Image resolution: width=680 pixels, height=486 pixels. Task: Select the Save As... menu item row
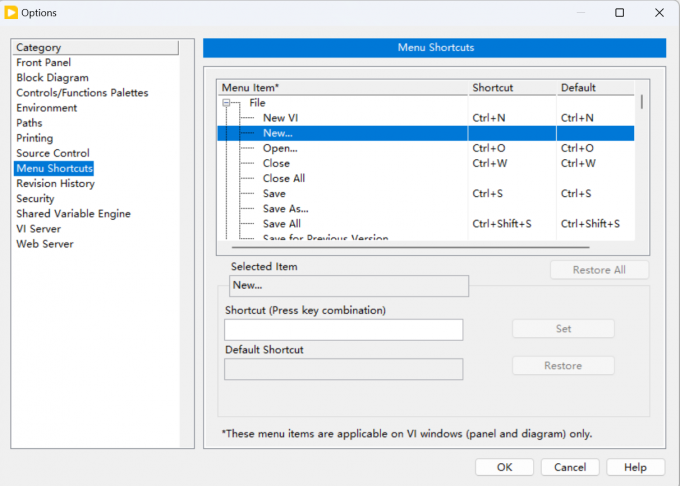426,209
